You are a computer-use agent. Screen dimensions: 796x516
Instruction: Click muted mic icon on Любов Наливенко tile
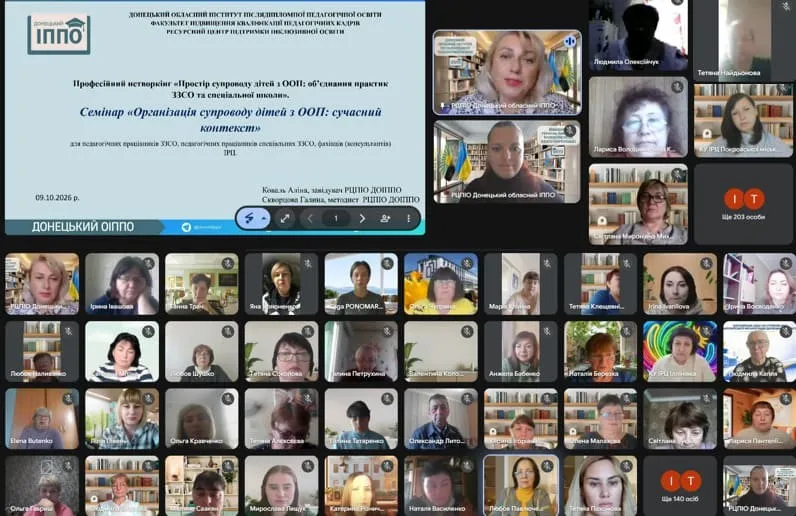[x=69, y=331]
